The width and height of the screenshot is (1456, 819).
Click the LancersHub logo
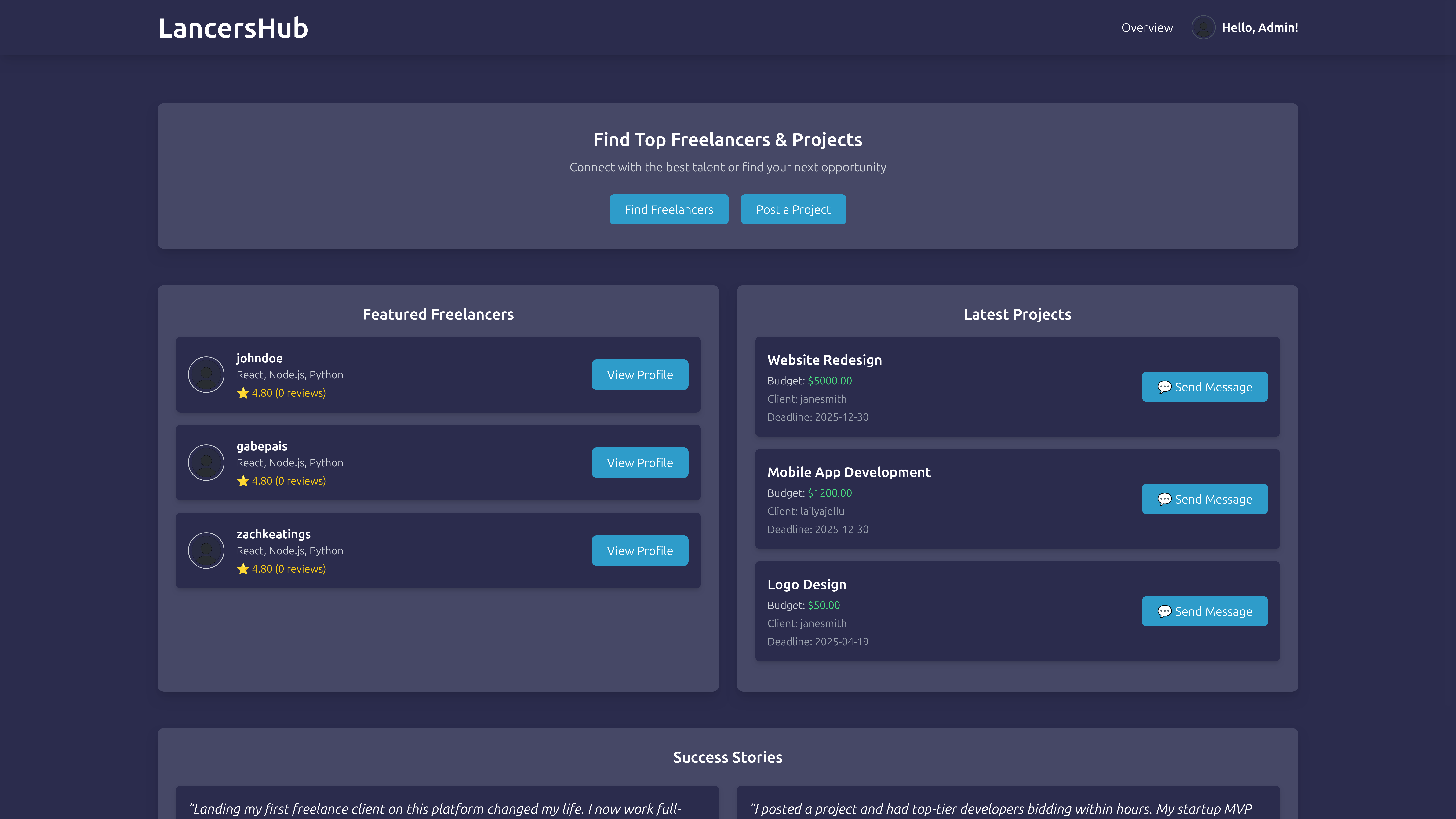[233, 28]
